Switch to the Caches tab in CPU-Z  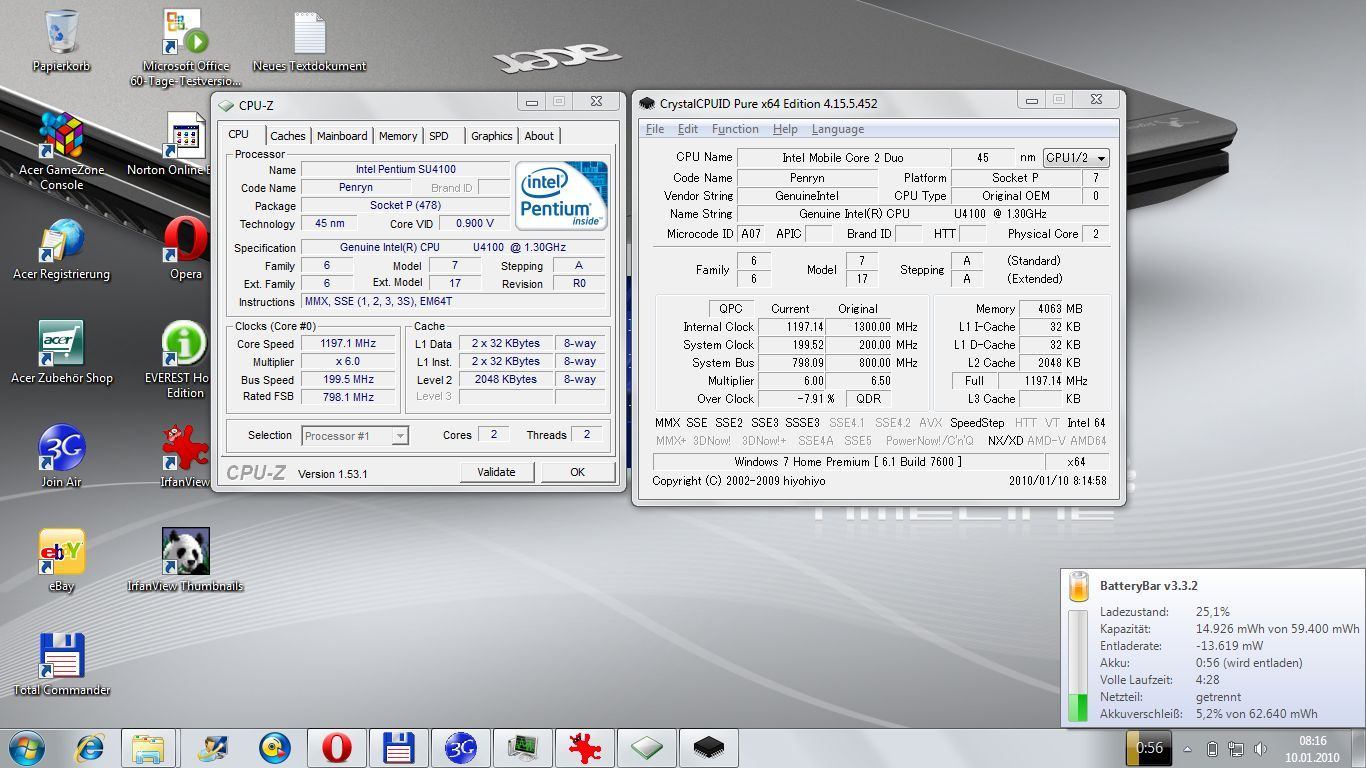pos(288,136)
